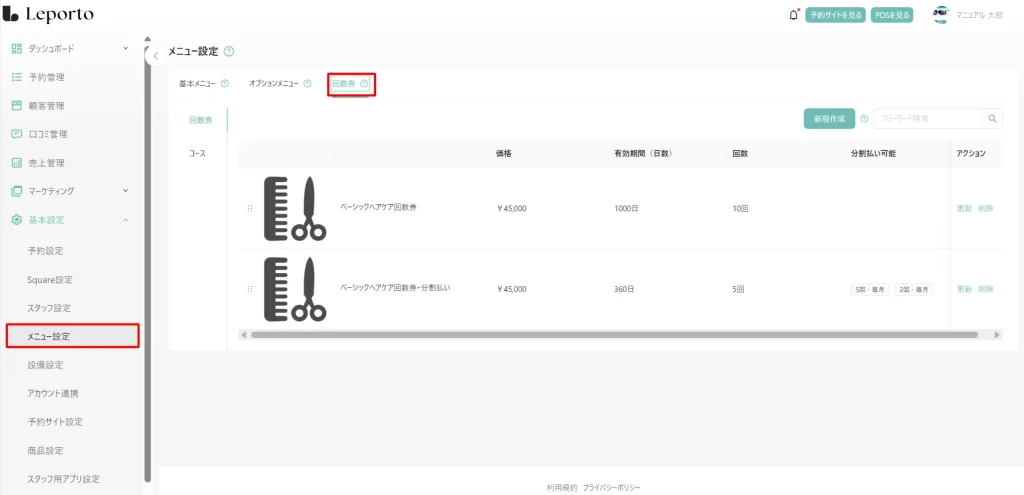This screenshot has width=1024, height=495.
Task: Expand the ダッシュボード sidebar menu
Action: tap(125, 48)
